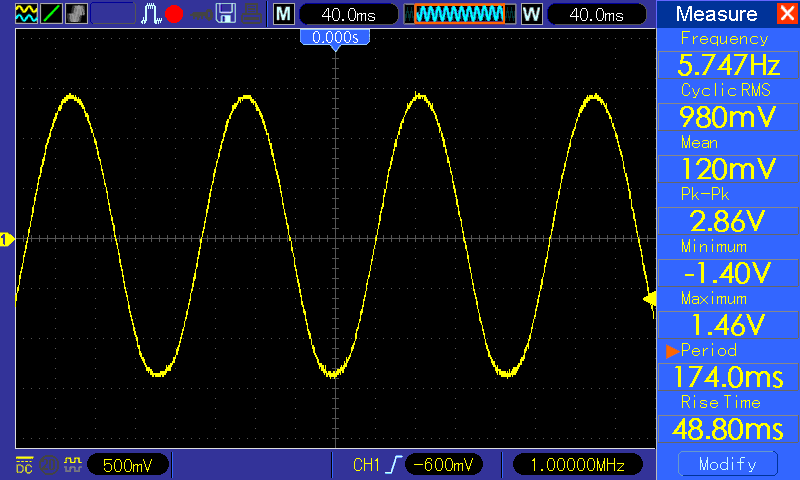Click the red record circle
Image resolution: width=800 pixels, height=480 pixels.
[x=174, y=14]
